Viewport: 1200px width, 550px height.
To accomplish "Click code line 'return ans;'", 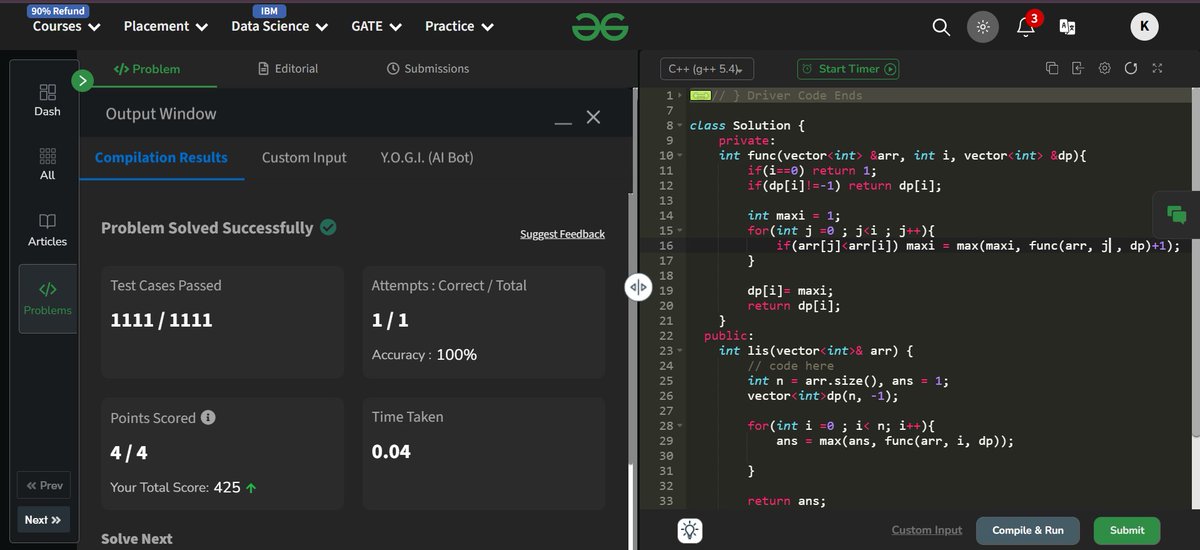I will pos(786,501).
